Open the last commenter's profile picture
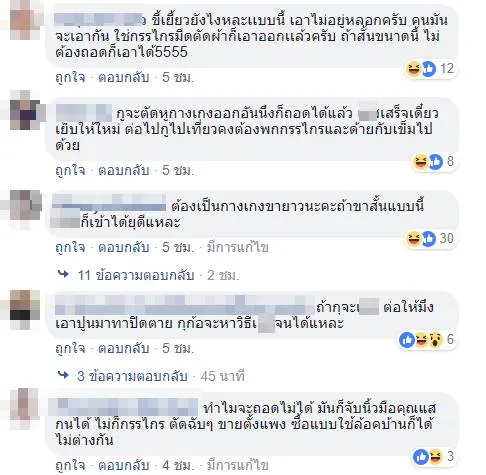The height and width of the screenshot is (475, 486). coord(23,407)
